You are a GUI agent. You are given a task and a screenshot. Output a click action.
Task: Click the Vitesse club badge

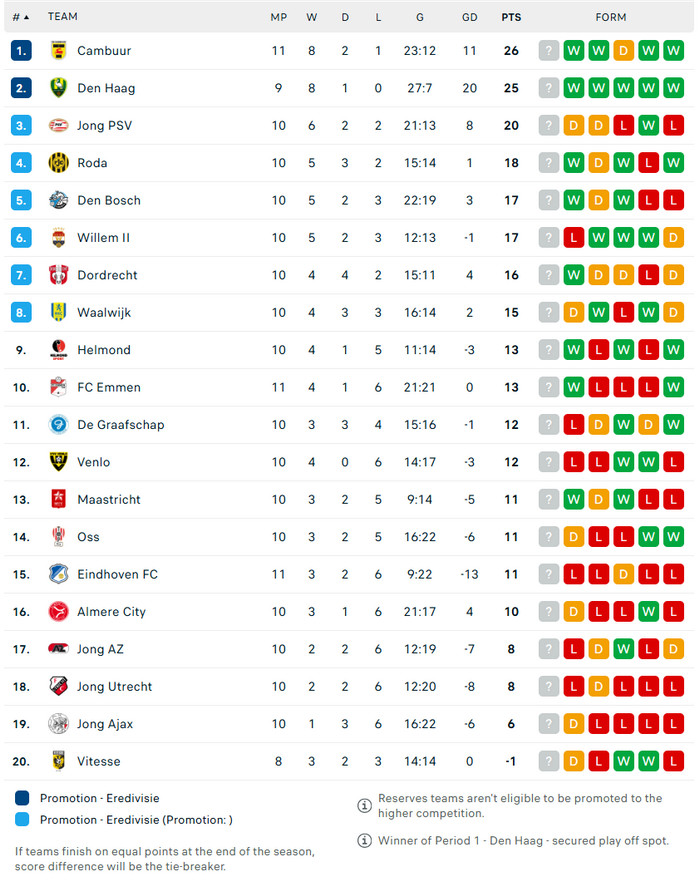[x=58, y=761]
